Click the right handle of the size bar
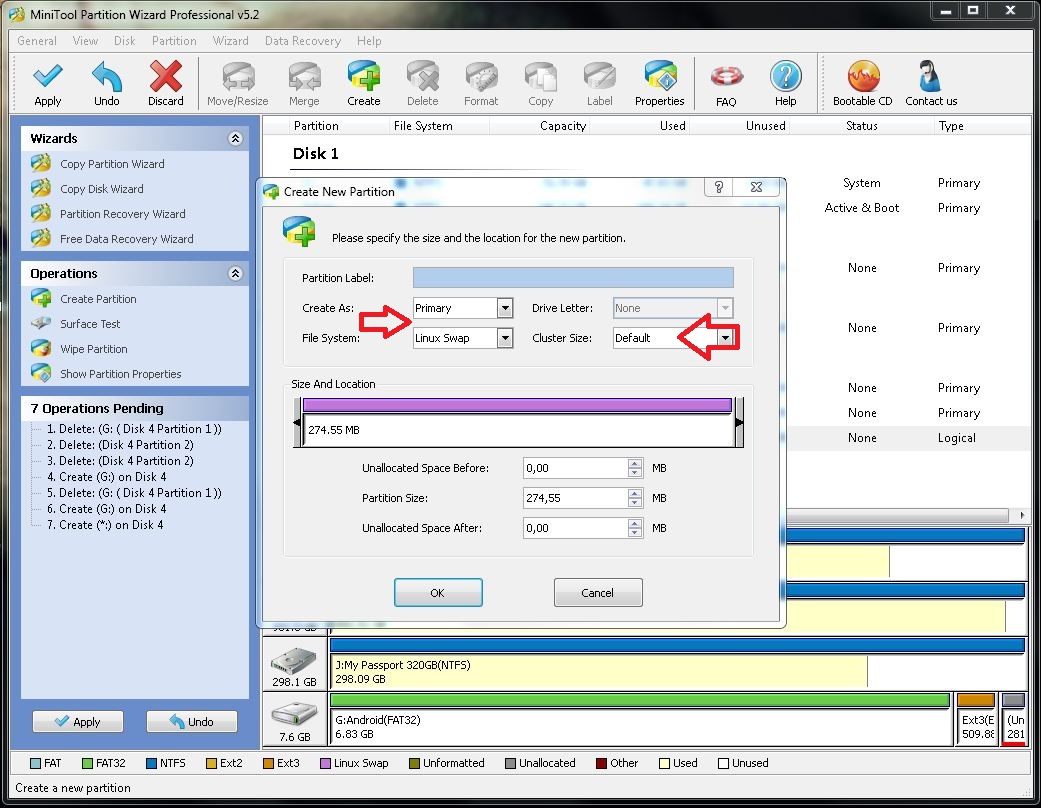The image size is (1041, 808). coord(739,422)
